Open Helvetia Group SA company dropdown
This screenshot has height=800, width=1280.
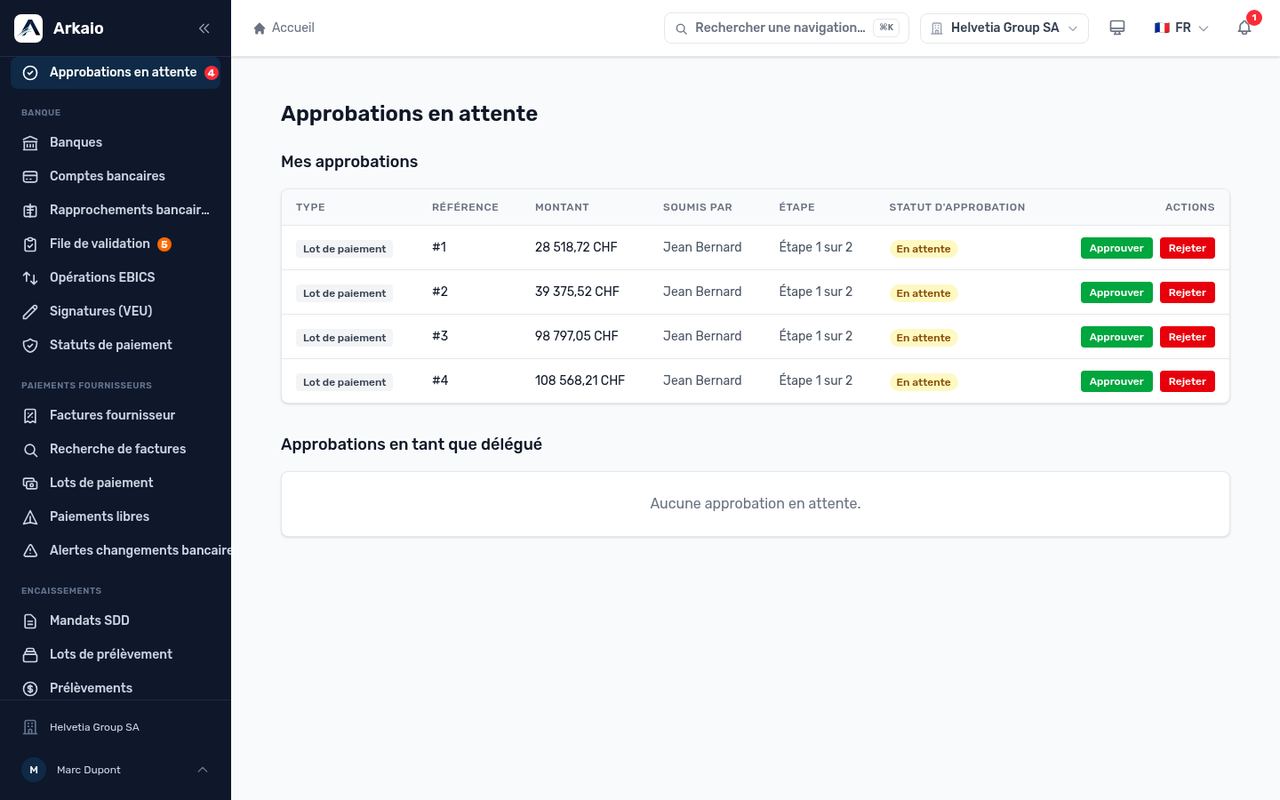(1004, 28)
